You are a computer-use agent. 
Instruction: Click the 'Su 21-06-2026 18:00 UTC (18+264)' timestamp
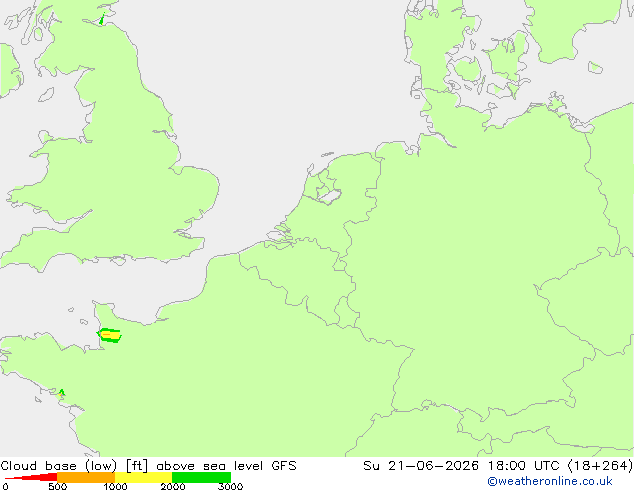498,466
